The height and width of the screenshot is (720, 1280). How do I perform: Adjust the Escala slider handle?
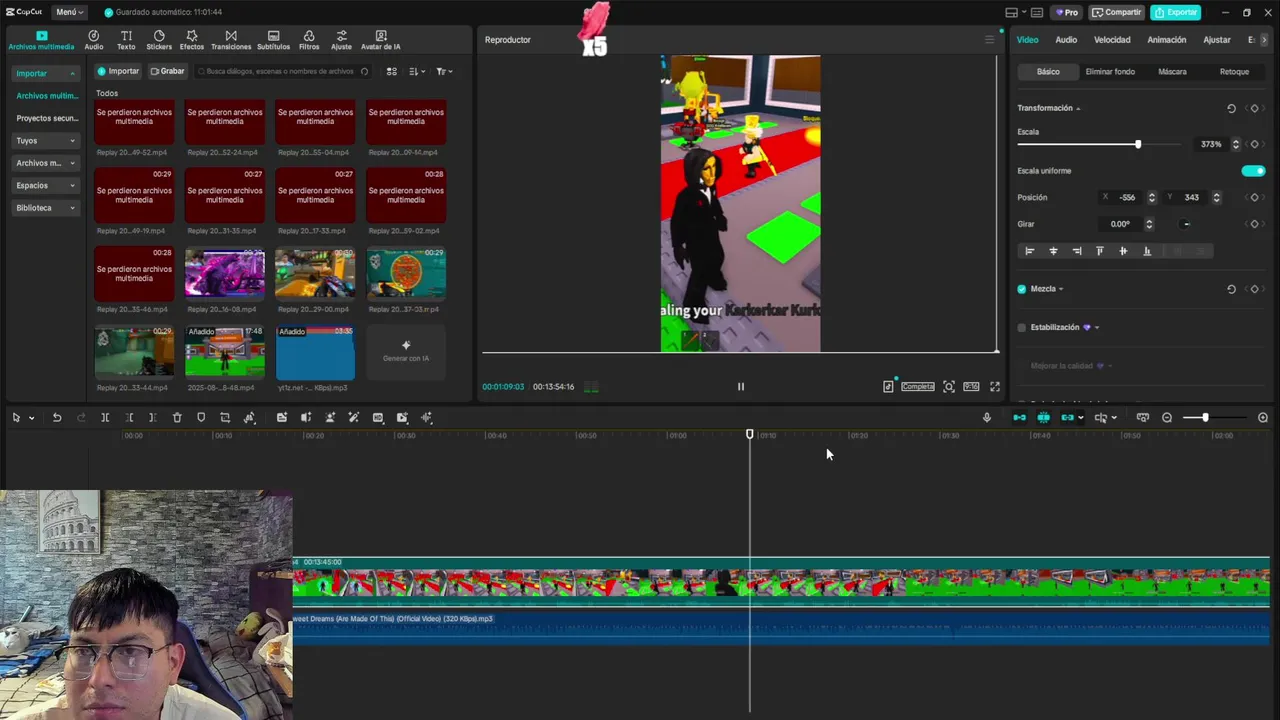click(x=1138, y=144)
